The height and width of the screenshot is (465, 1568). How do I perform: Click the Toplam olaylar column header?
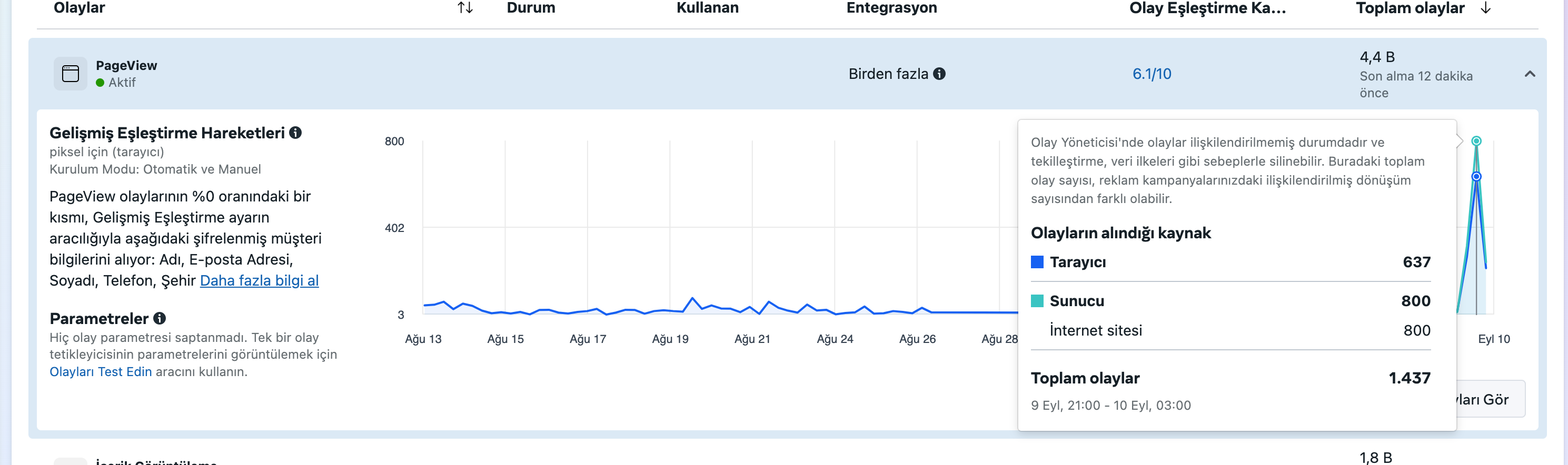pyautogui.click(x=1410, y=8)
